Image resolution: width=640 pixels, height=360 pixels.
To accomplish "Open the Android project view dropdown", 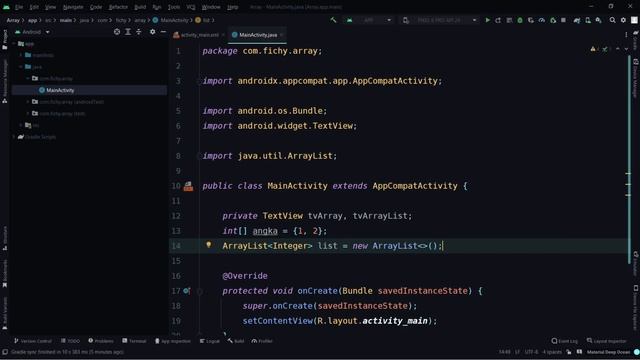I will [x=32, y=32].
